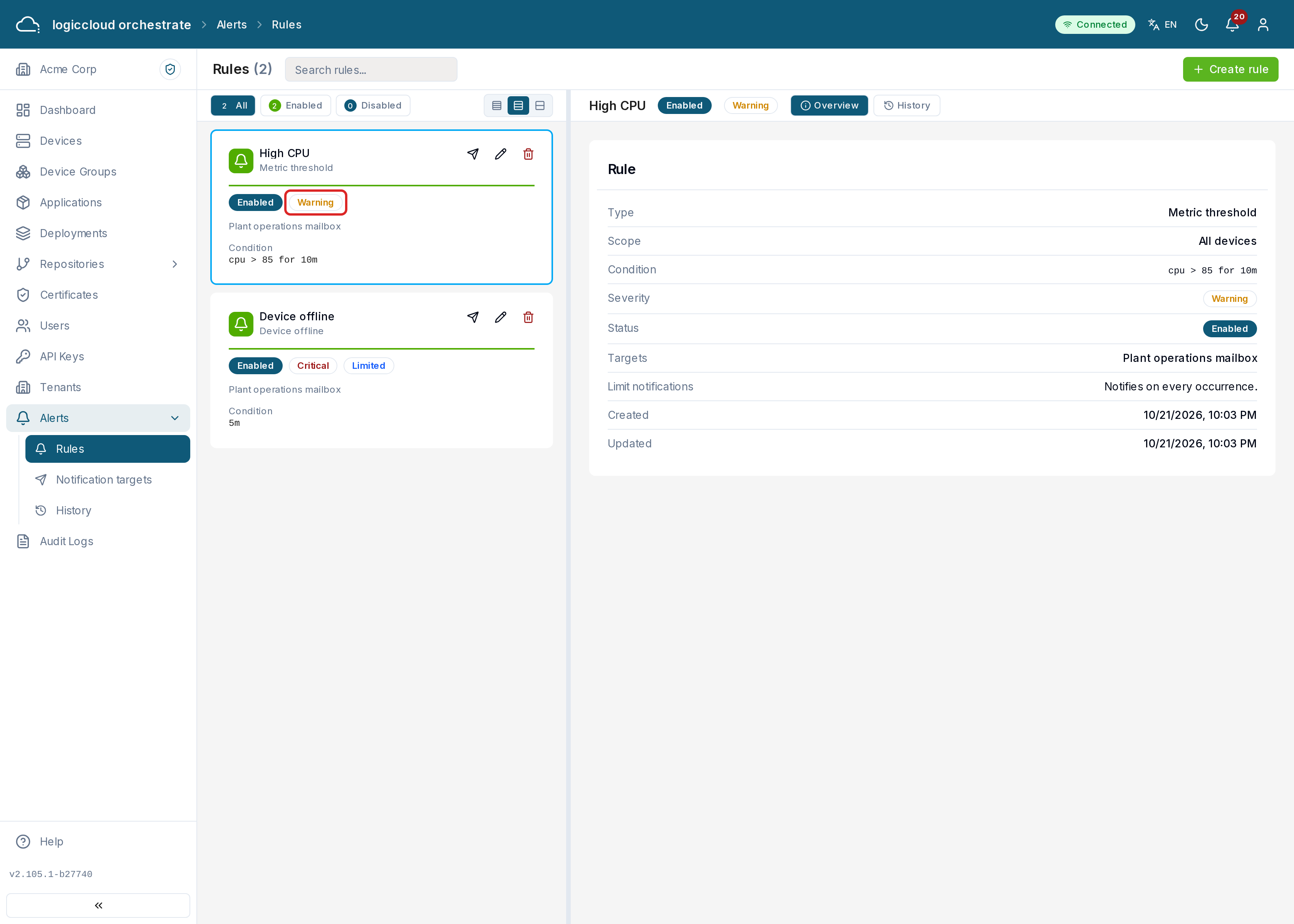Delete the High CPU rule
This screenshot has height=924, width=1294.
528,154
